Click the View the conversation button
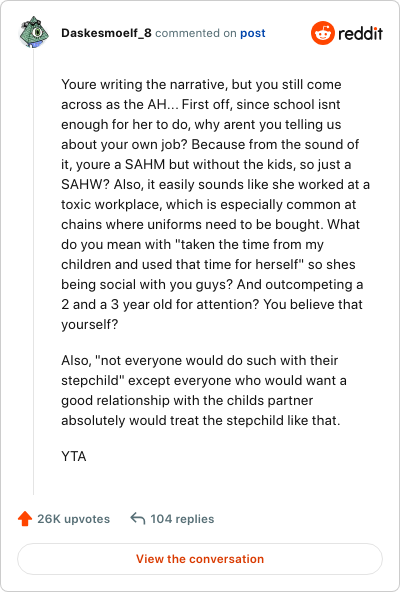Screen dimensions: 400x592 coord(200,559)
